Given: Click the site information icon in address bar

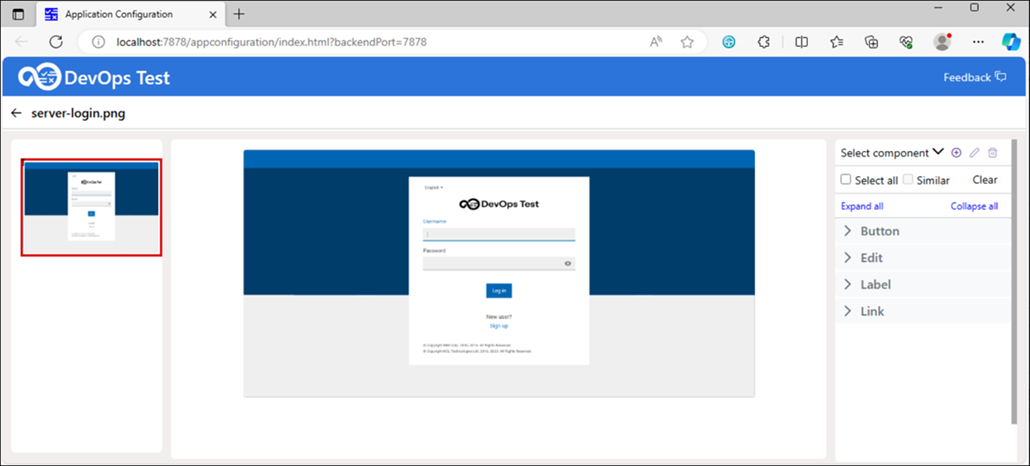Looking at the screenshot, I should (99, 42).
